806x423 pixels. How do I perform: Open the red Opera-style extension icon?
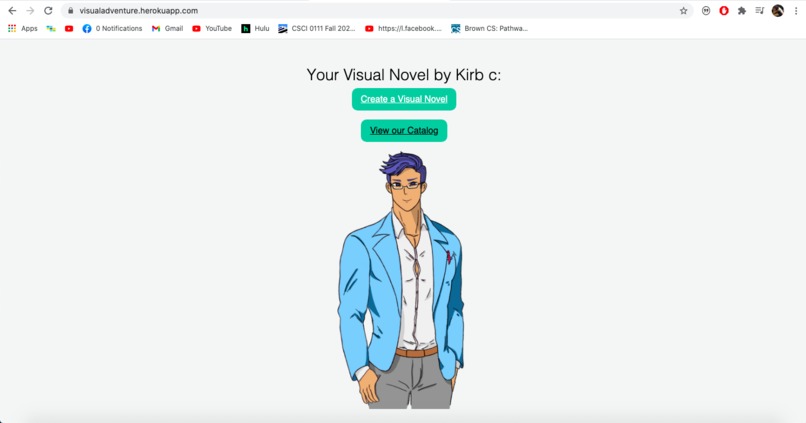(x=724, y=11)
